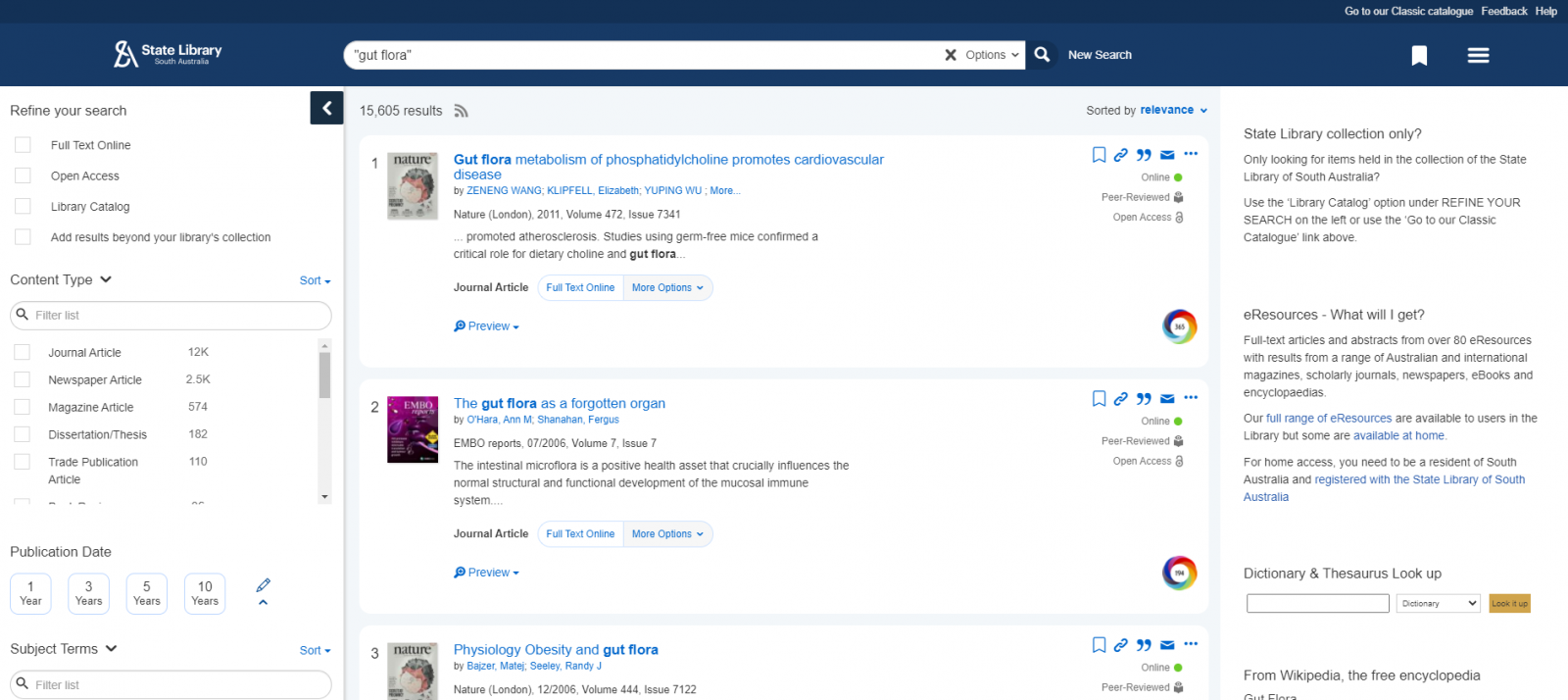Click Full Text Online button for result 1
1568x700 pixels.
coord(580,287)
